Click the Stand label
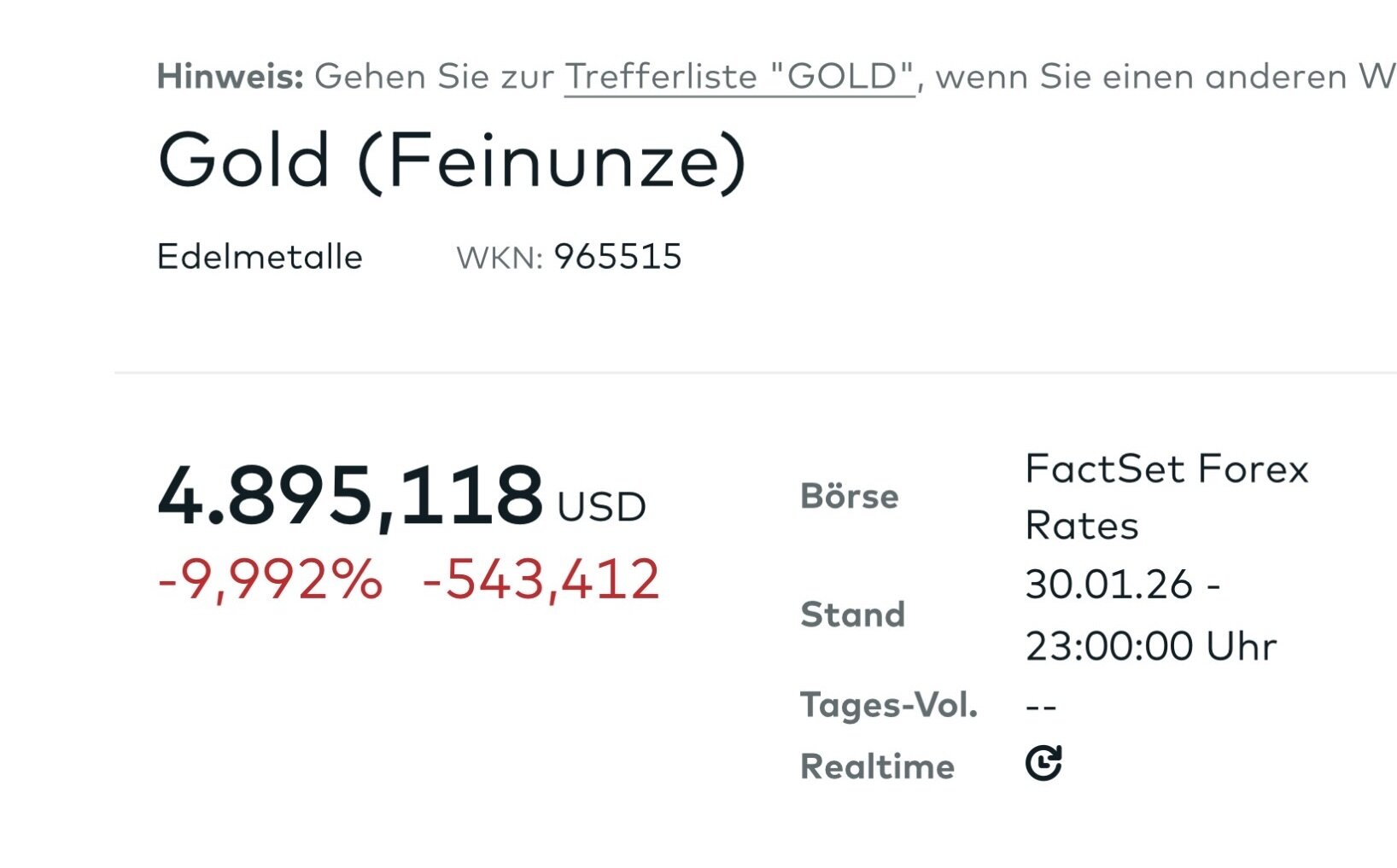Screen dimensions: 1397x868 tap(852, 615)
